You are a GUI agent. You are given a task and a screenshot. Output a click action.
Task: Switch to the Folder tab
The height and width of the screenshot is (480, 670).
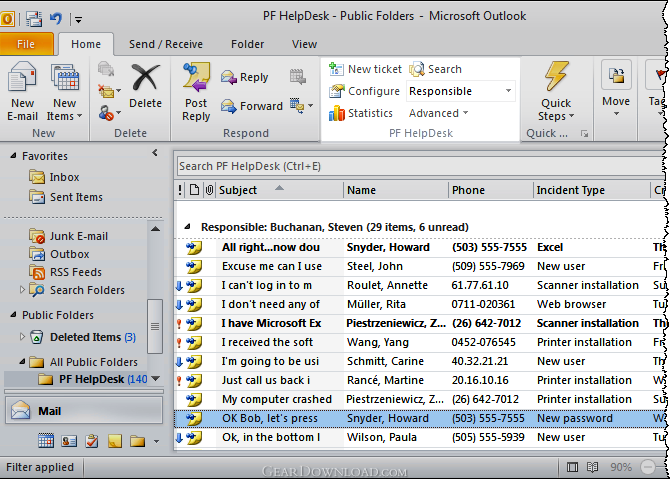[247, 44]
